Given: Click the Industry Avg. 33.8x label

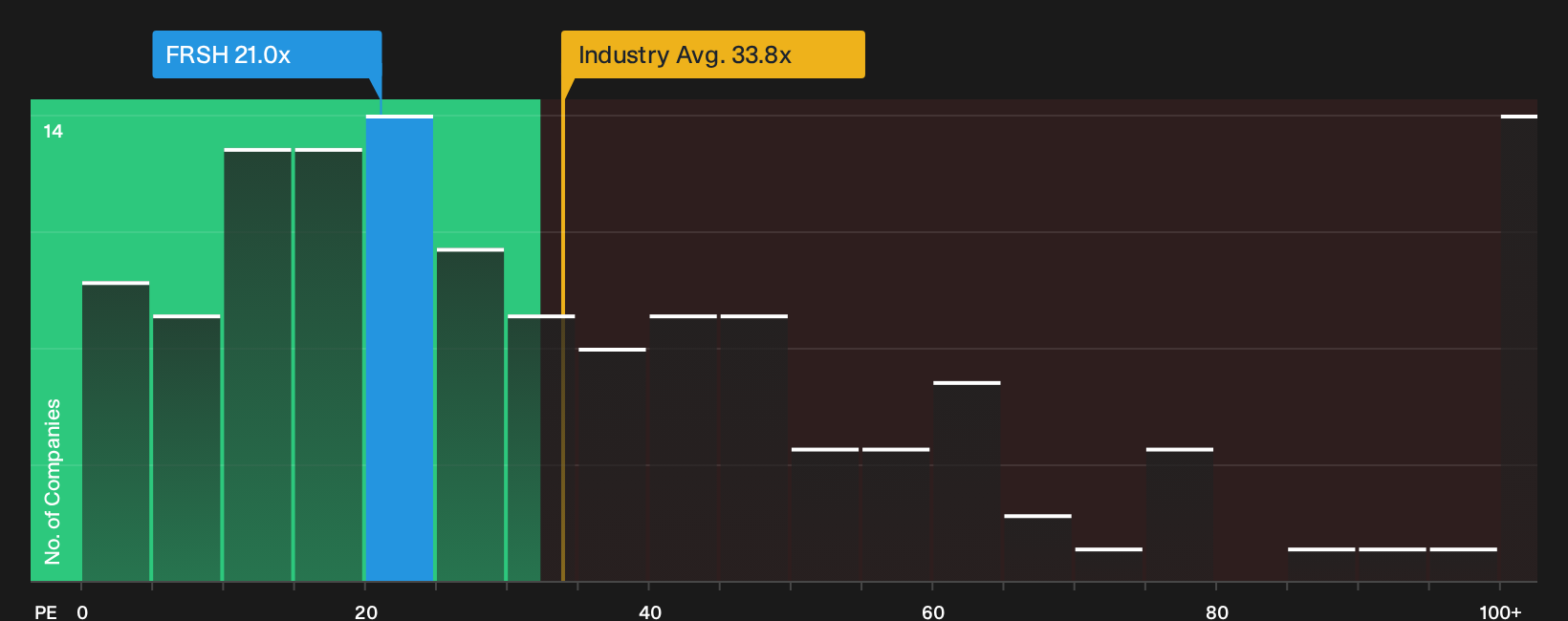Looking at the screenshot, I should pyautogui.click(x=713, y=54).
